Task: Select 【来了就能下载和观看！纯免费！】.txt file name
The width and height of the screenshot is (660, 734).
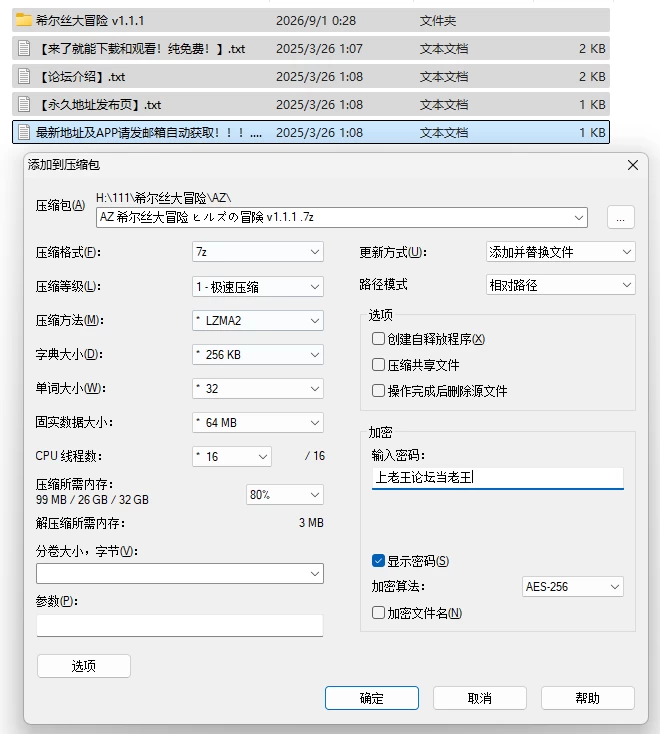Action: click(x=140, y=48)
